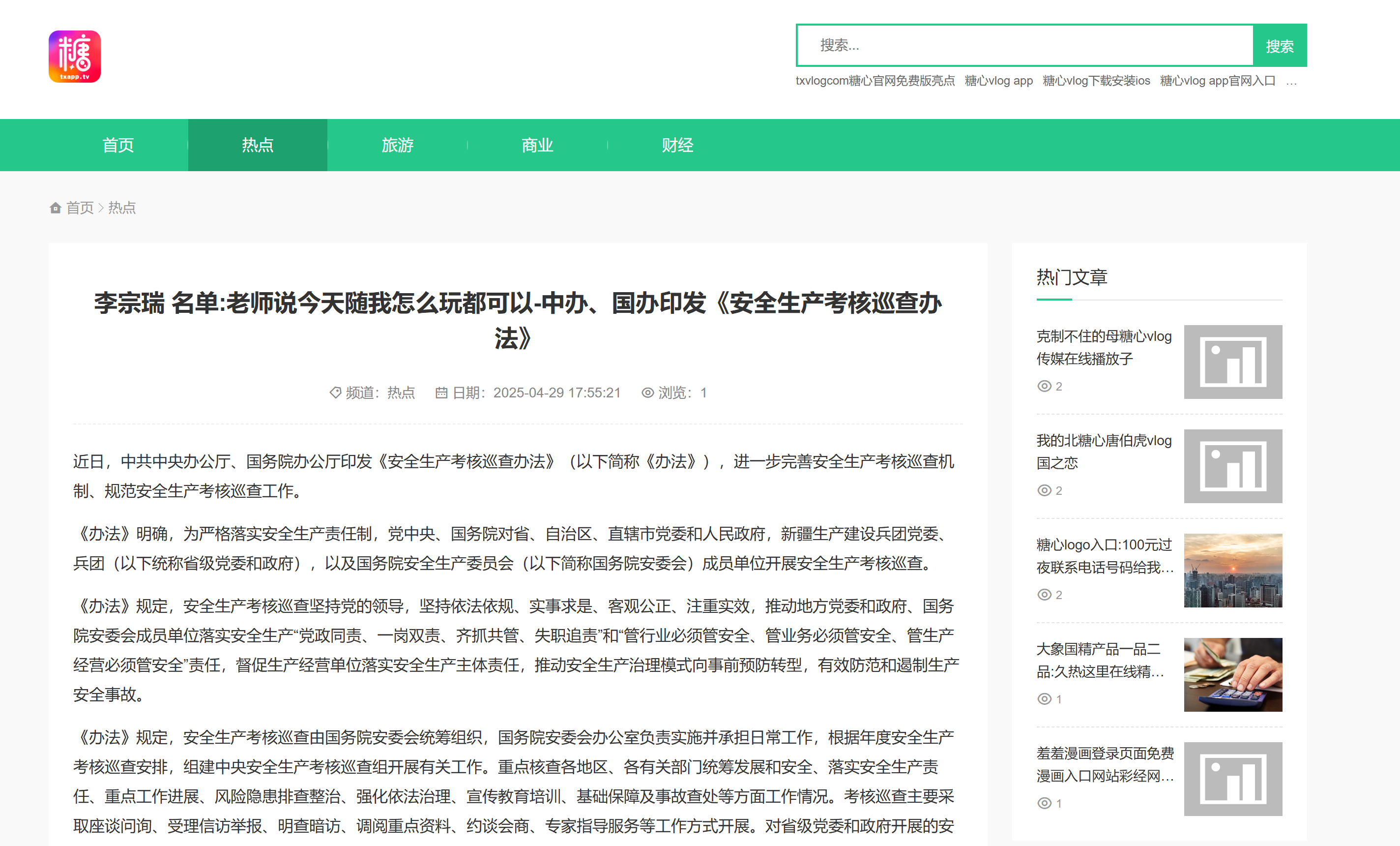Open the 商业 navigation tab
Screen dimensions: 1400x846
click(537, 145)
